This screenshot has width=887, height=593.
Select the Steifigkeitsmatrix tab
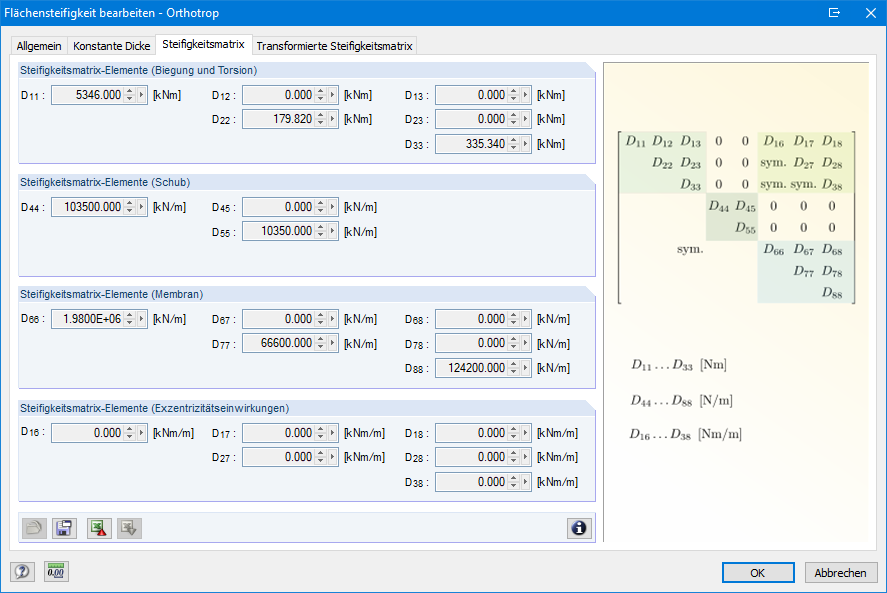pos(203,44)
